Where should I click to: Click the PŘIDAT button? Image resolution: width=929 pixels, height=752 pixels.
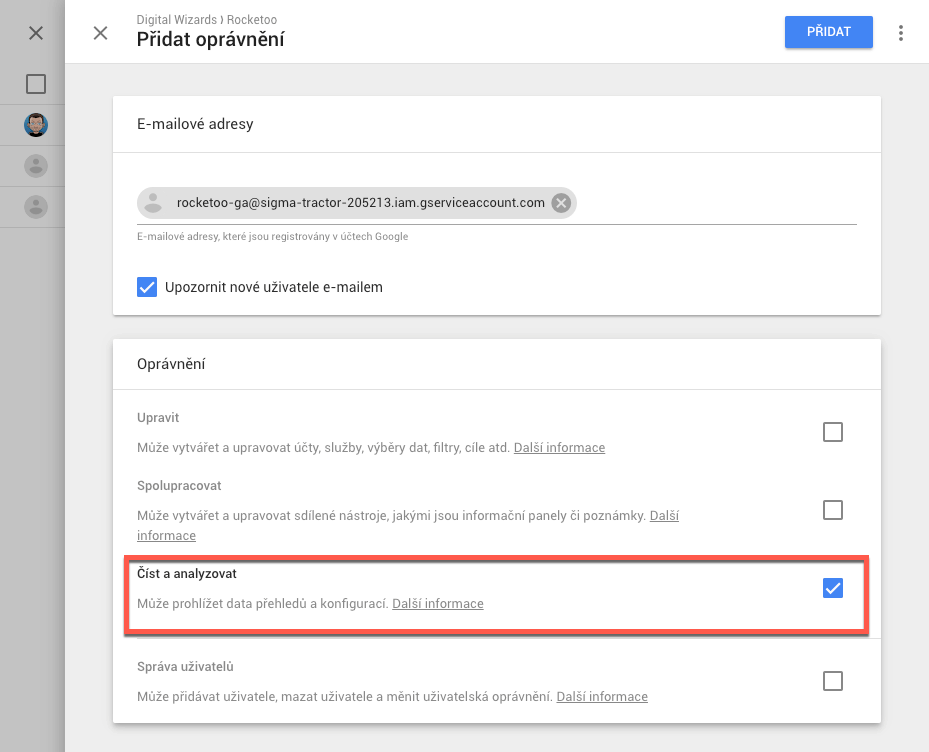pos(828,32)
